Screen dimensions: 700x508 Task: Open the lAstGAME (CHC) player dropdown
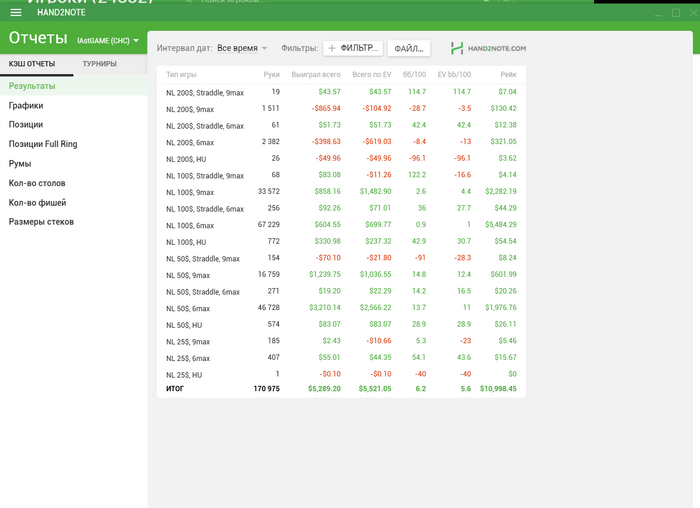(x=108, y=41)
